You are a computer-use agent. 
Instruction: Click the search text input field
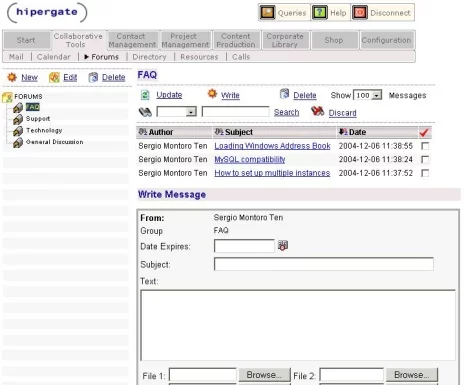(x=236, y=111)
